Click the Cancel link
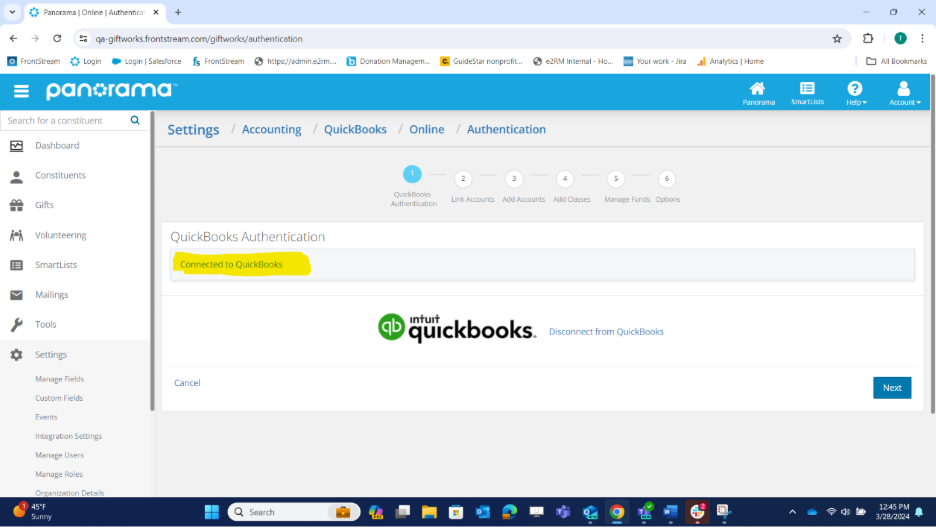The height and width of the screenshot is (528, 936). [187, 383]
